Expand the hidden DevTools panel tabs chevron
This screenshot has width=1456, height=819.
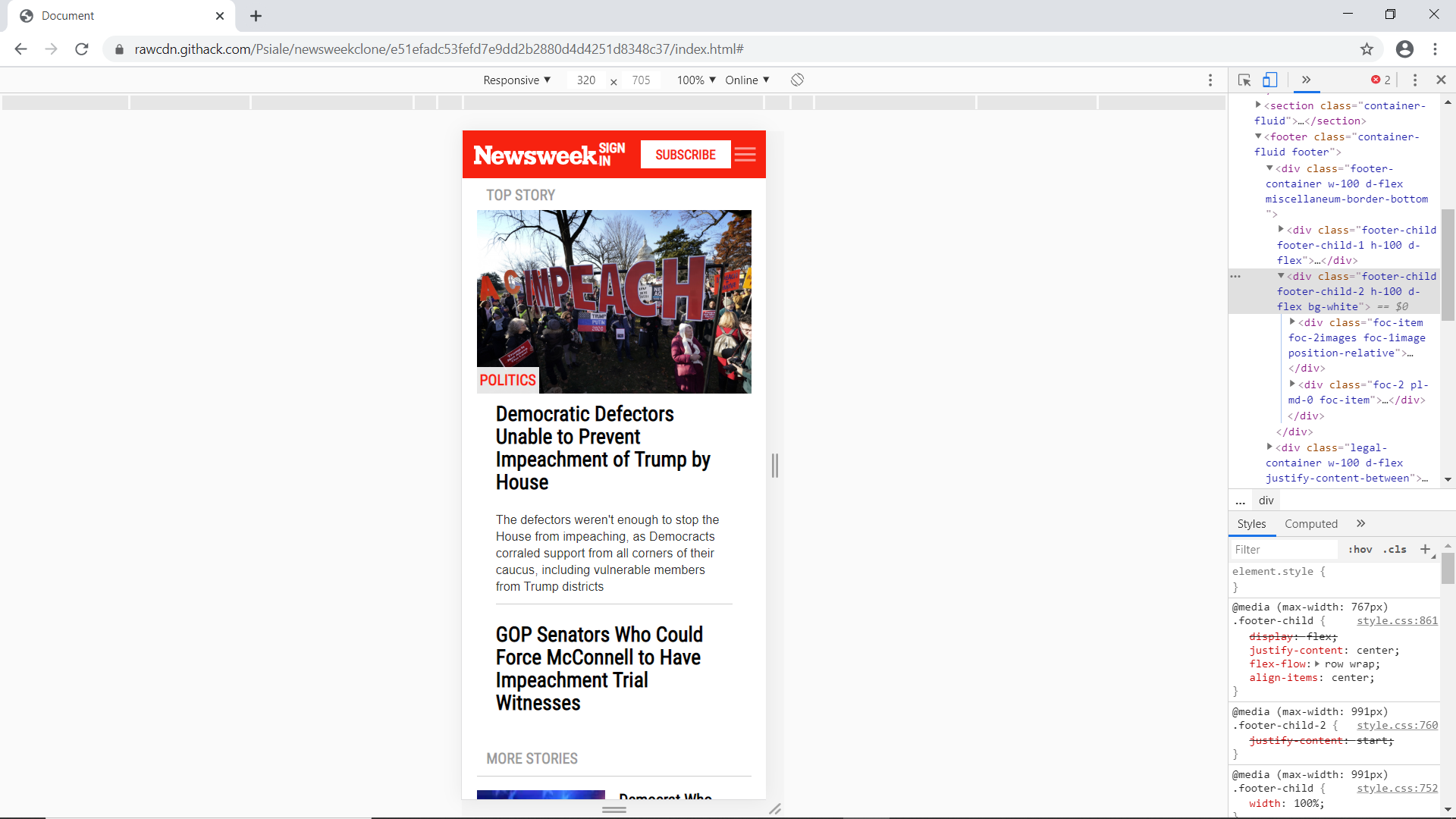[1306, 80]
